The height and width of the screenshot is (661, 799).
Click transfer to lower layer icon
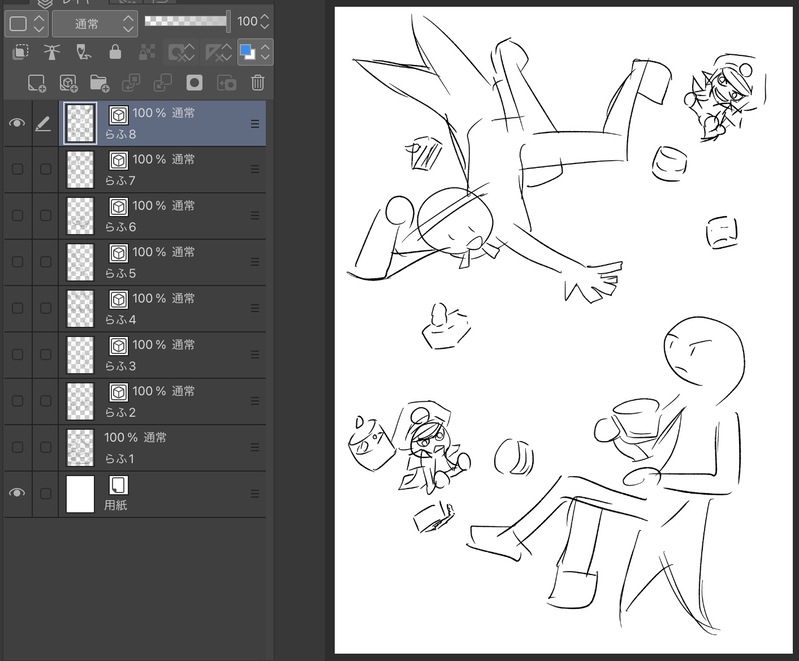click(131, 83)
